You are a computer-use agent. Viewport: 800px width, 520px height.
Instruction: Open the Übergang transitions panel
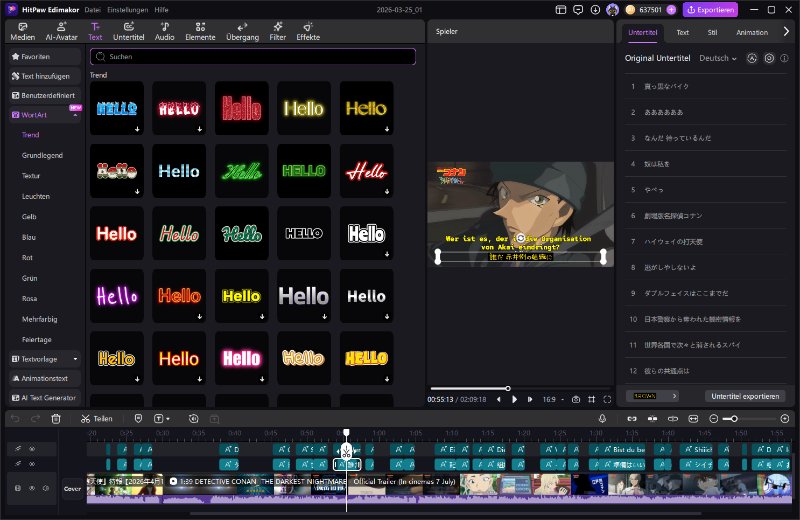[x=242, y=32]
